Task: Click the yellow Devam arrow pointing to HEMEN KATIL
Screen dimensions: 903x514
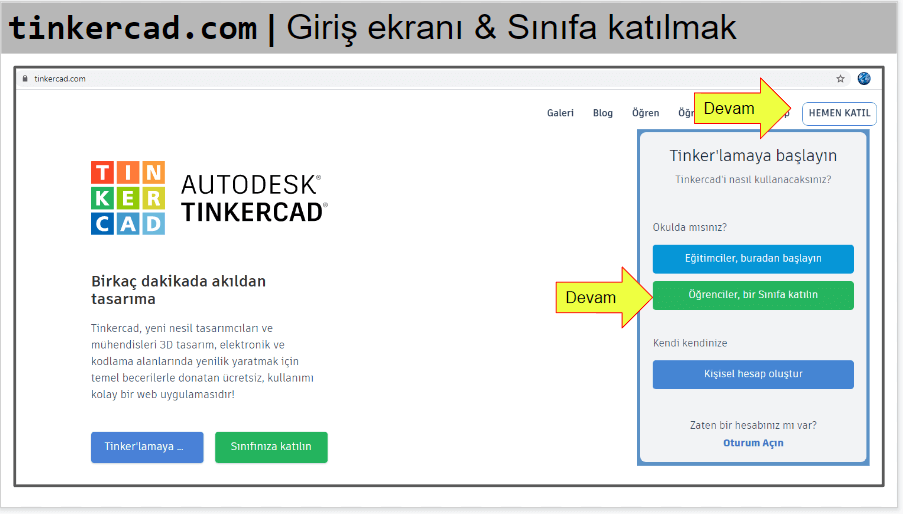Action: point(745,108)
